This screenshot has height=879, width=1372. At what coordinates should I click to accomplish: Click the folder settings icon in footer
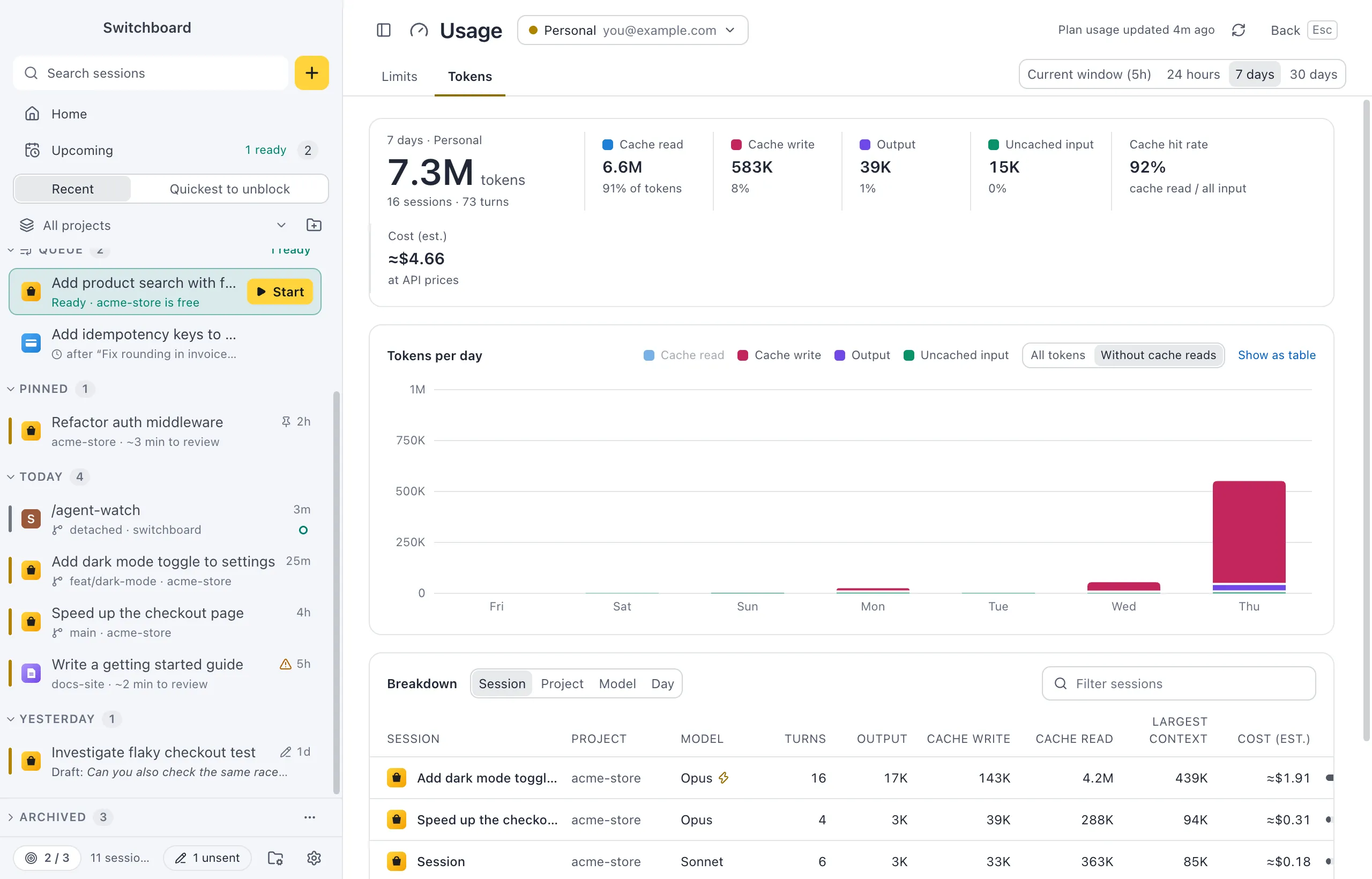coord(275,858)
